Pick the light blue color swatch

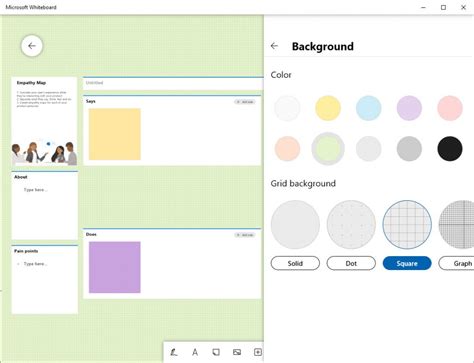tap(369, 108)
